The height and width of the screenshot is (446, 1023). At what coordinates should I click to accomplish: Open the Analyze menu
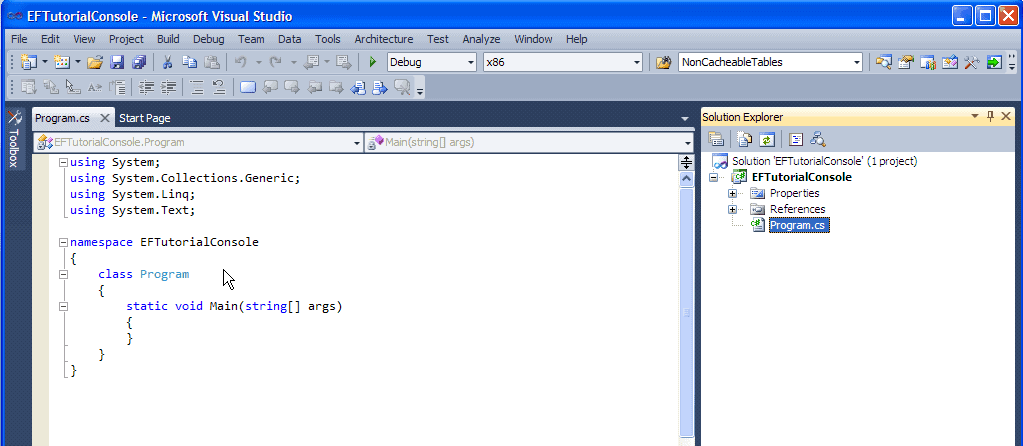pos(481,39)
